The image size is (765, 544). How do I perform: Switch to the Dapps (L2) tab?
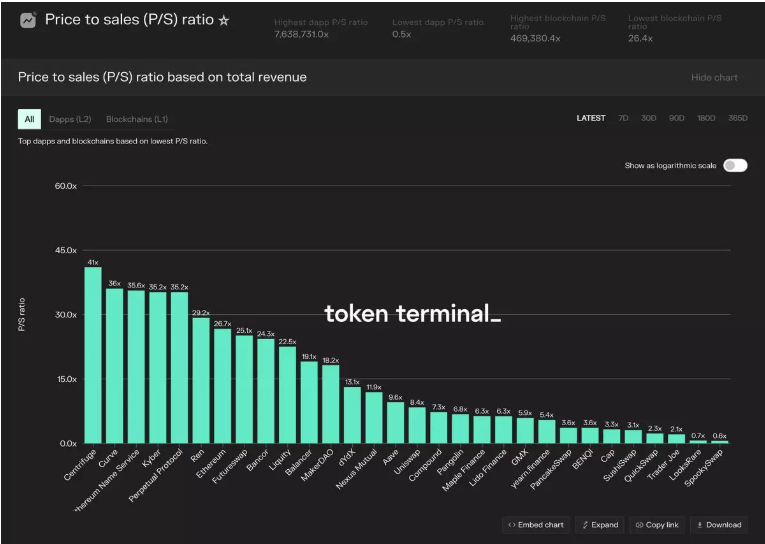[x=70, y=119]
